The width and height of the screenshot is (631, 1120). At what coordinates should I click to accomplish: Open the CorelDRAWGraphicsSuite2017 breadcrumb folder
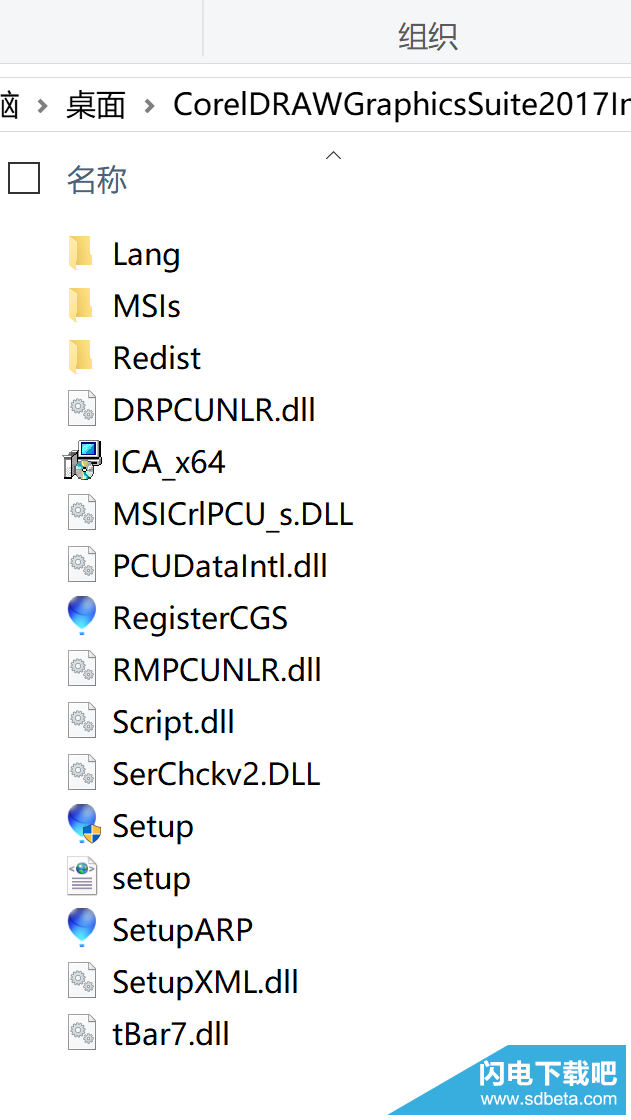pyautogui.click(x=400, y=105)
